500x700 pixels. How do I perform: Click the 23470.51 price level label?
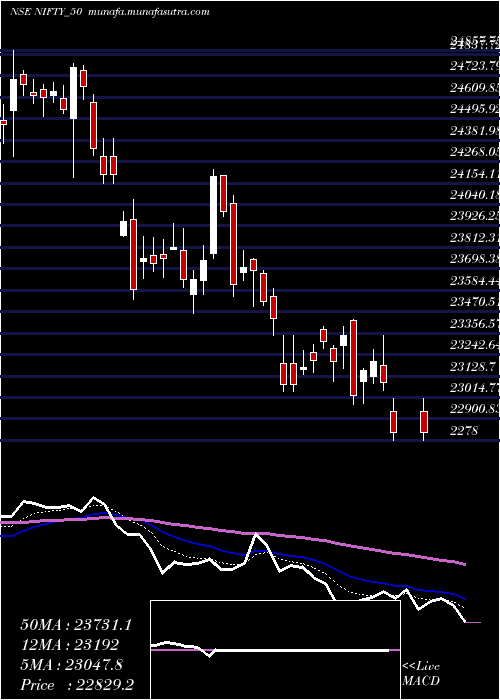475,302
